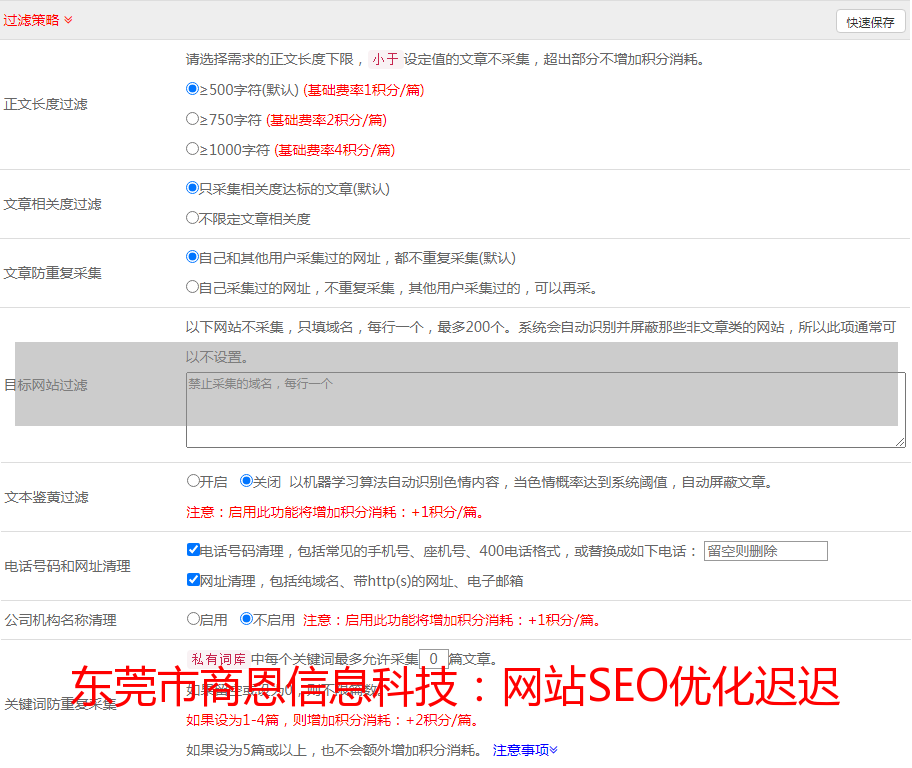Click the 留空则删除 phone replacement field
The image size is (912, 768).
pyautogui.click(x=765, y=551)
